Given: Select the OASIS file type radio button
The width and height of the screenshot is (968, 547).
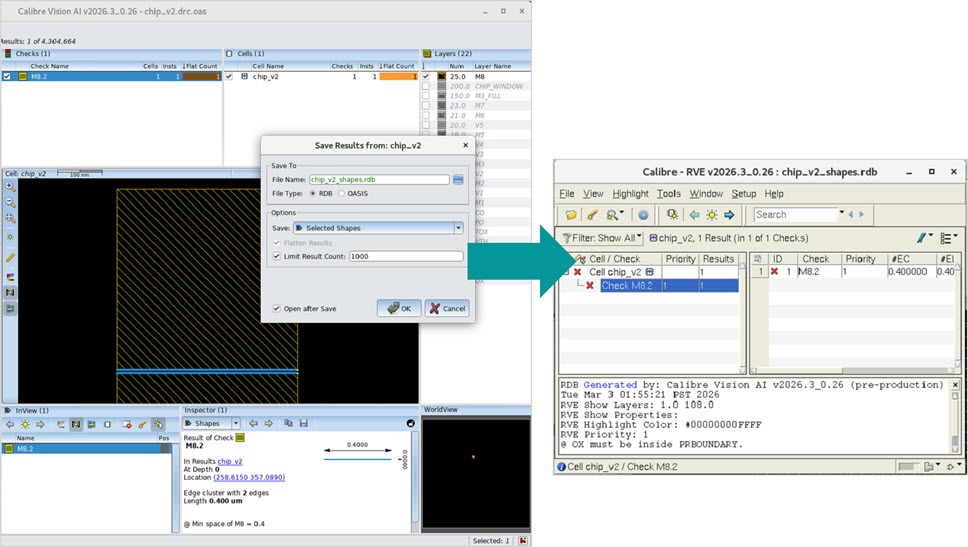Looking at the screenshot, I should [341, 194].
